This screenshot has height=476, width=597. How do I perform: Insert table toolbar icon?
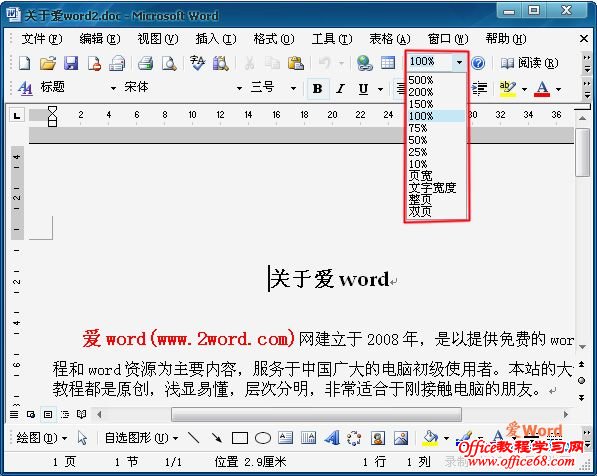(388, 63)
